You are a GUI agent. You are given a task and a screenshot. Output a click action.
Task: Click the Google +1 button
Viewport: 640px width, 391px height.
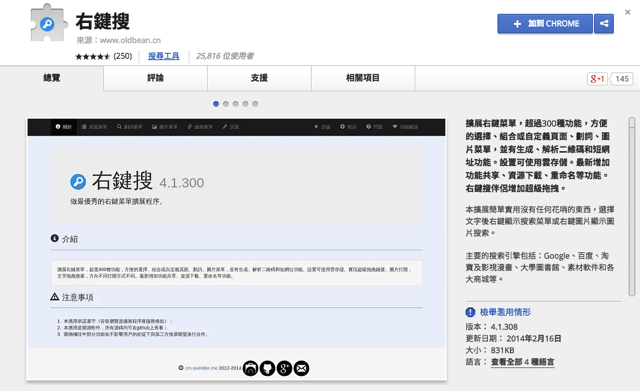pyautogui.click(x=597, y=79)
